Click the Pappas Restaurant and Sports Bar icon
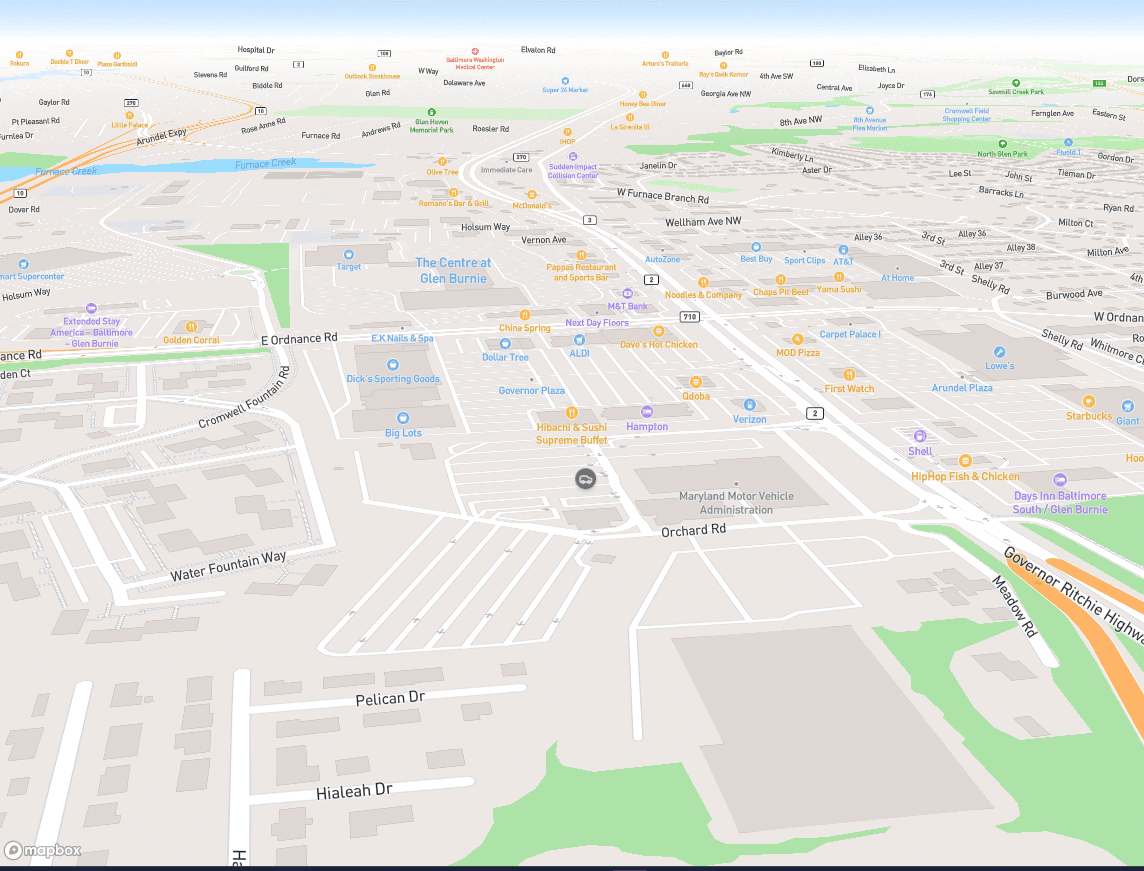 (x=581, y=255)
